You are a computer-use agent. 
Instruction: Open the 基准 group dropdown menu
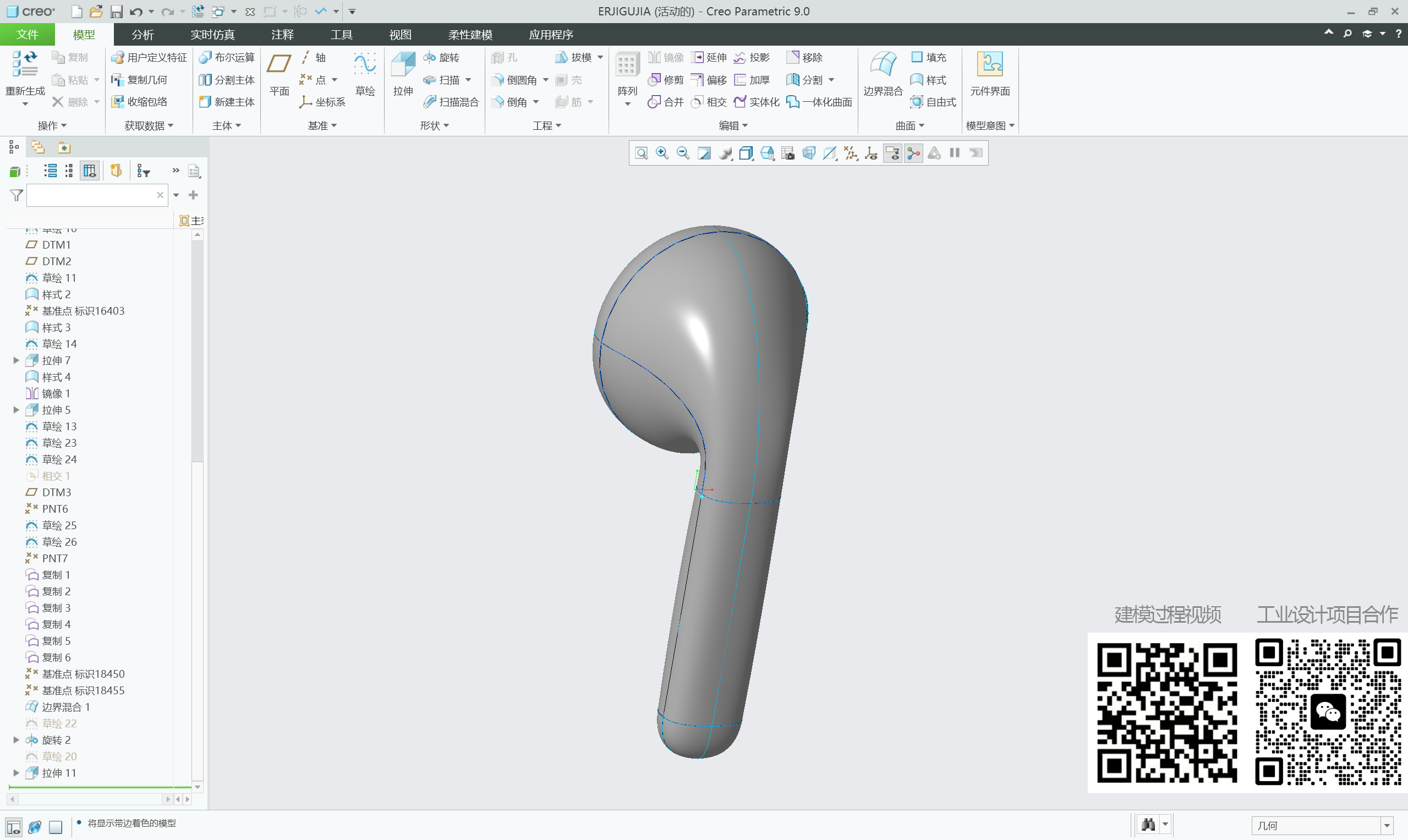click(x=322, y=125)
